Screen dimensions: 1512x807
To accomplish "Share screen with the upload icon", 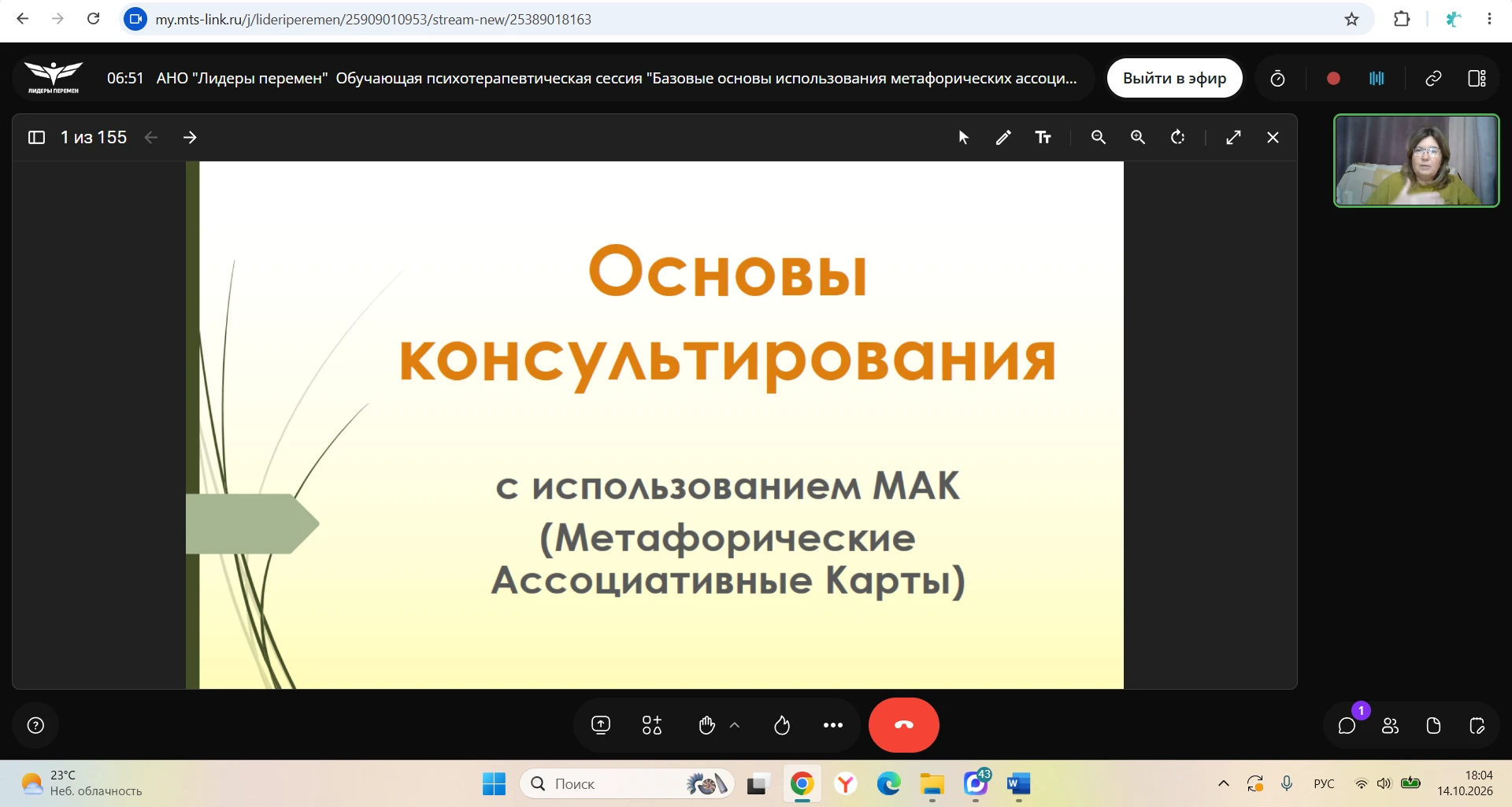I will coord(601,725).
